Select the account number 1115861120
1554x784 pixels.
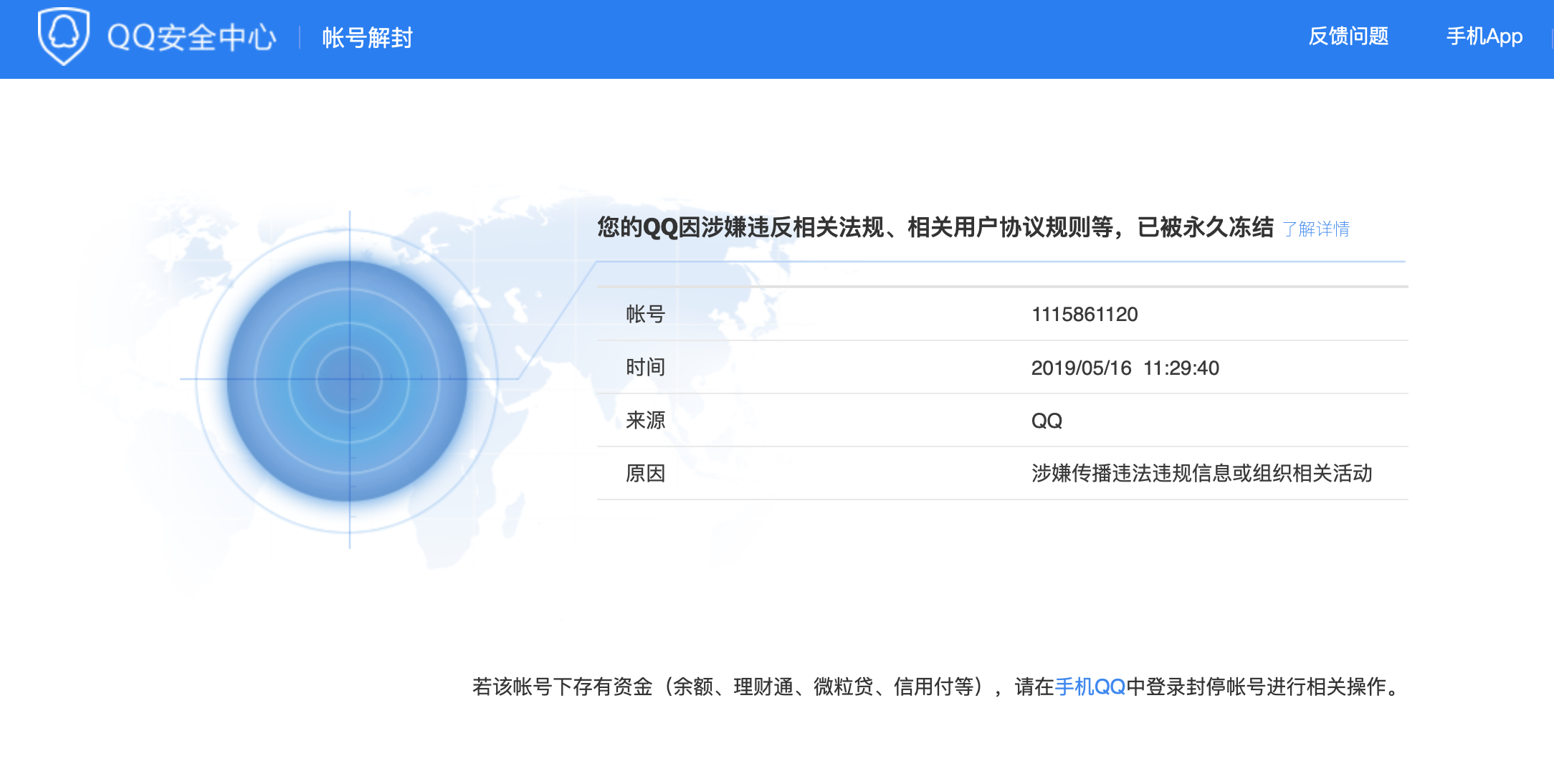point(1085,314)
